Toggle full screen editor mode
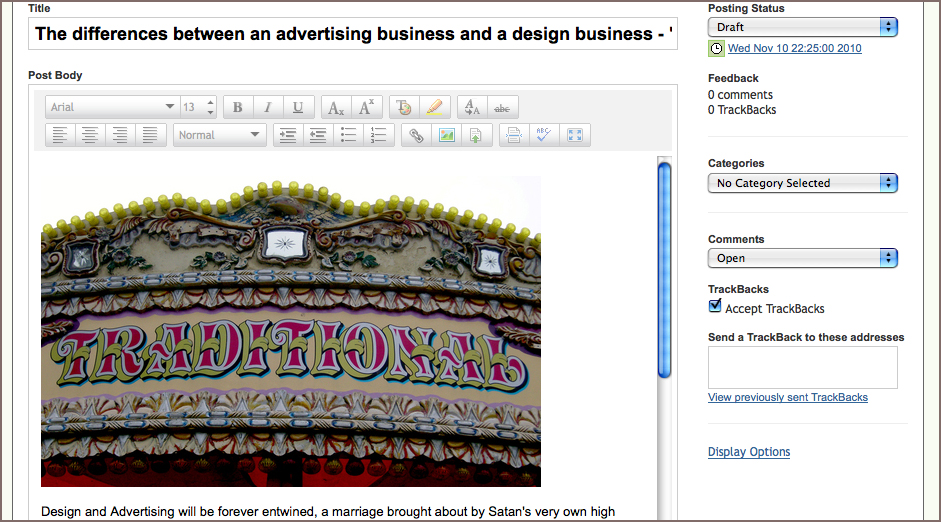This screenshot has height=522, width=941. 575,135
